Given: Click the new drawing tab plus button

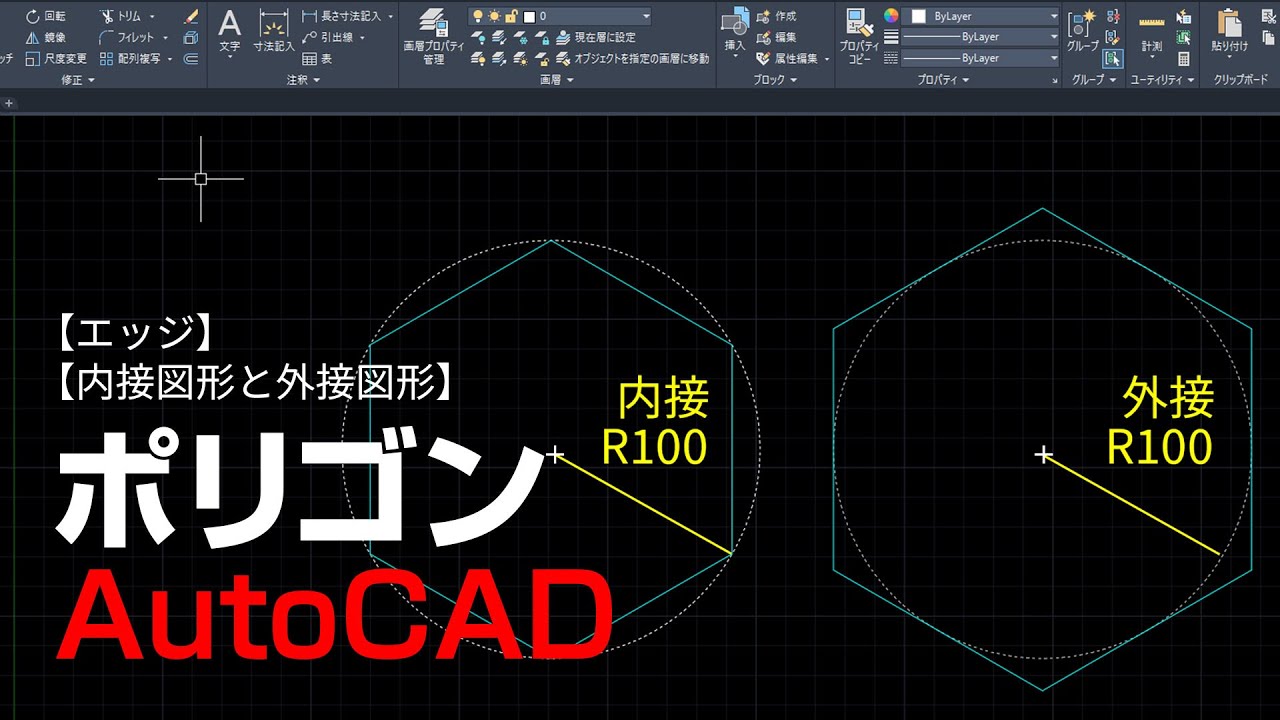Looking at the screenshot, I should pyautogui.click(x=9, y=102).
